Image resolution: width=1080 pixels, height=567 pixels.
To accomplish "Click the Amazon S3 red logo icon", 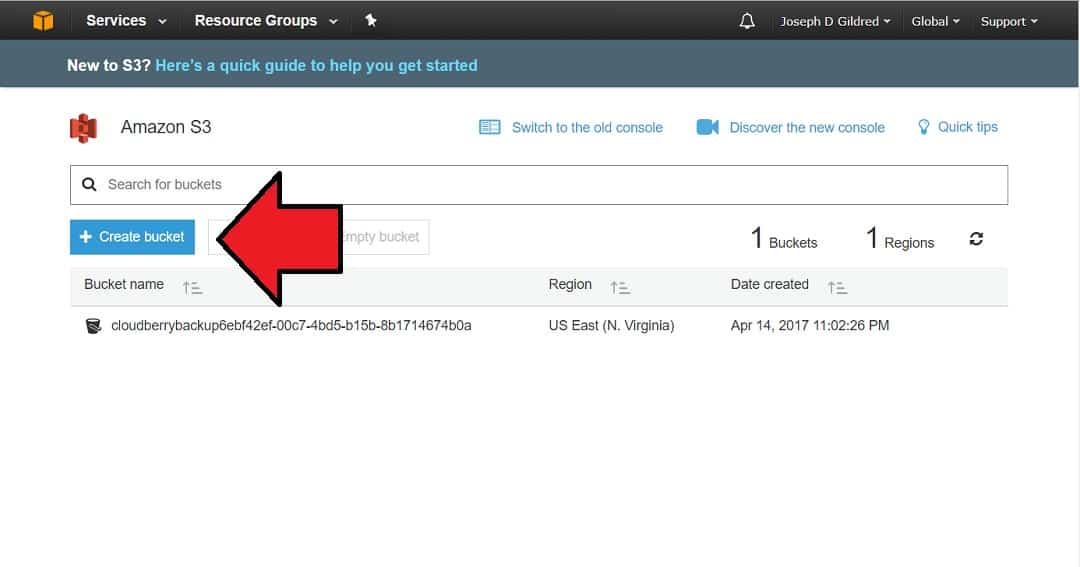I will coord(83,128).
